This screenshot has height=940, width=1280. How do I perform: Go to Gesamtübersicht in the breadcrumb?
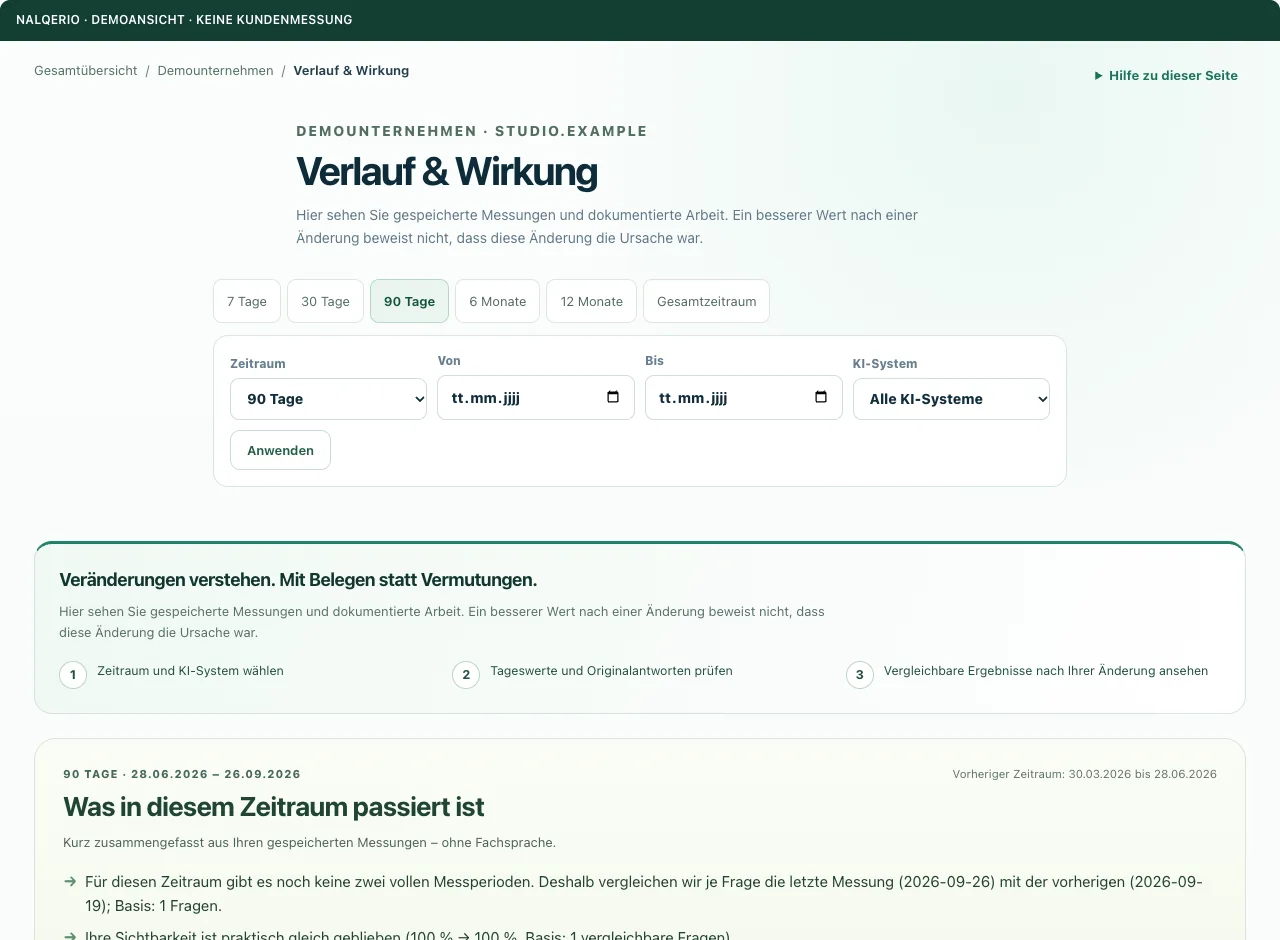(86, 71)
